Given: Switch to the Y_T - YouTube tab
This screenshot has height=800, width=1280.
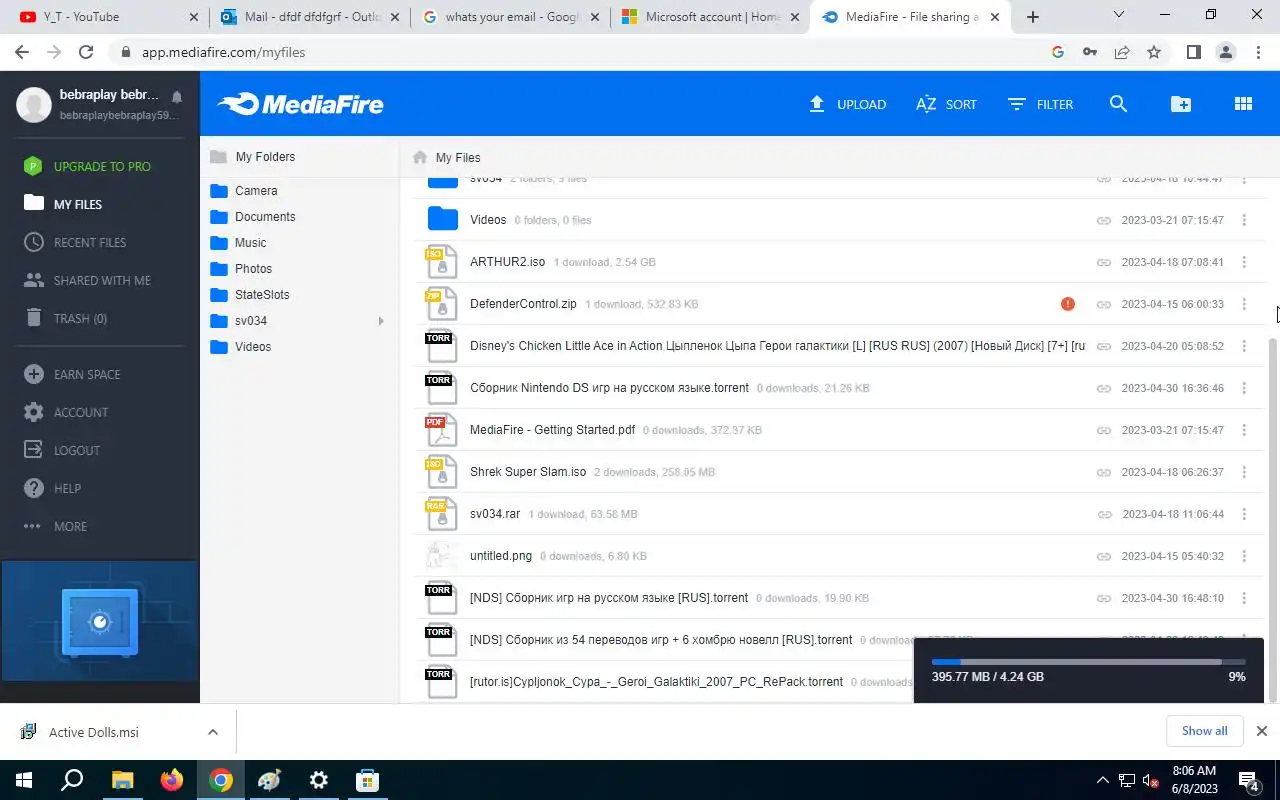Looking at the screenshot, I should click(x=107, y=17).
